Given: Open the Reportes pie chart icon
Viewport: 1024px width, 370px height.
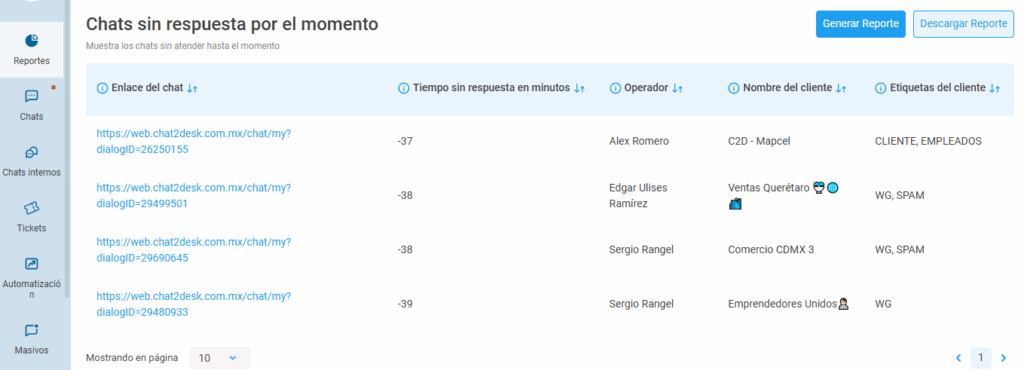Looking at the screenshot, I should (x=31, y=40).
